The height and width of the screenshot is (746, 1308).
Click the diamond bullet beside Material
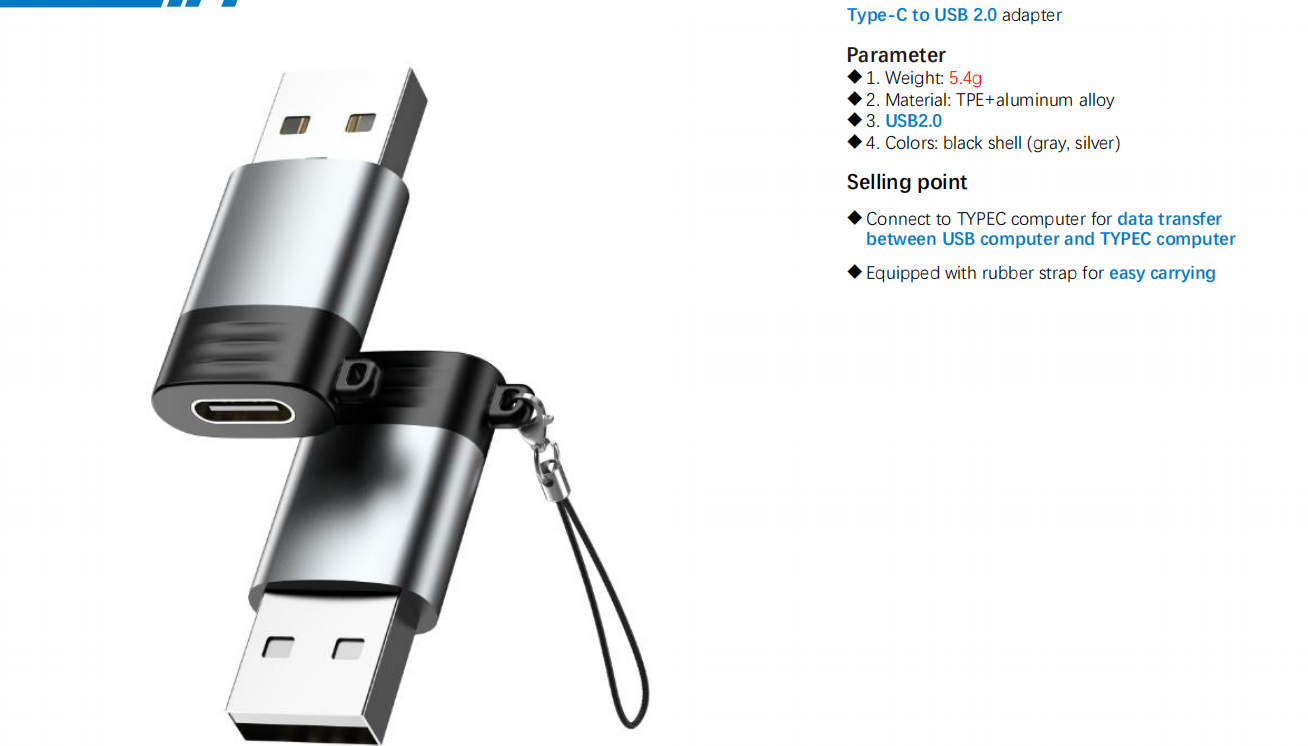click(x=854, y=99)
